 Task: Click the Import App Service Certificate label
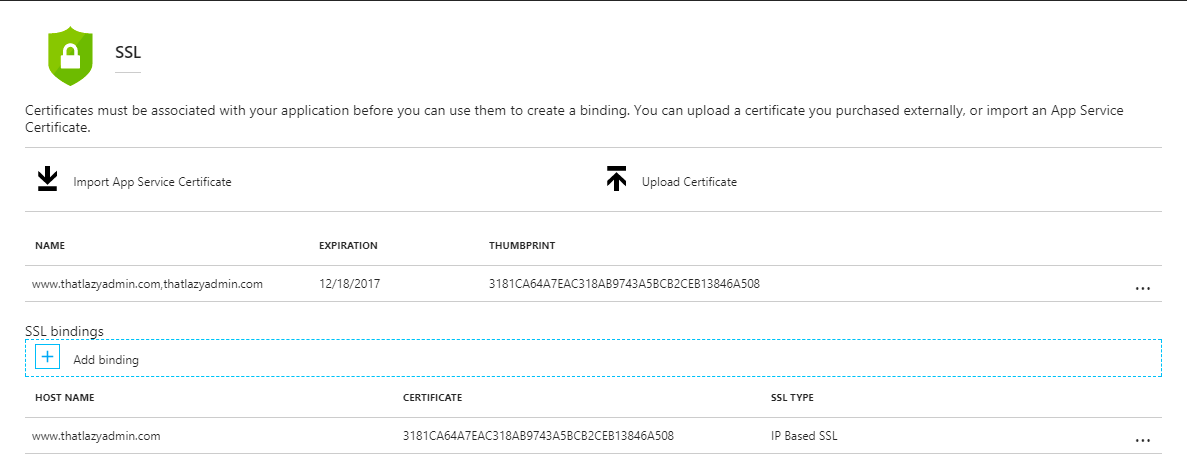[152, 182]
